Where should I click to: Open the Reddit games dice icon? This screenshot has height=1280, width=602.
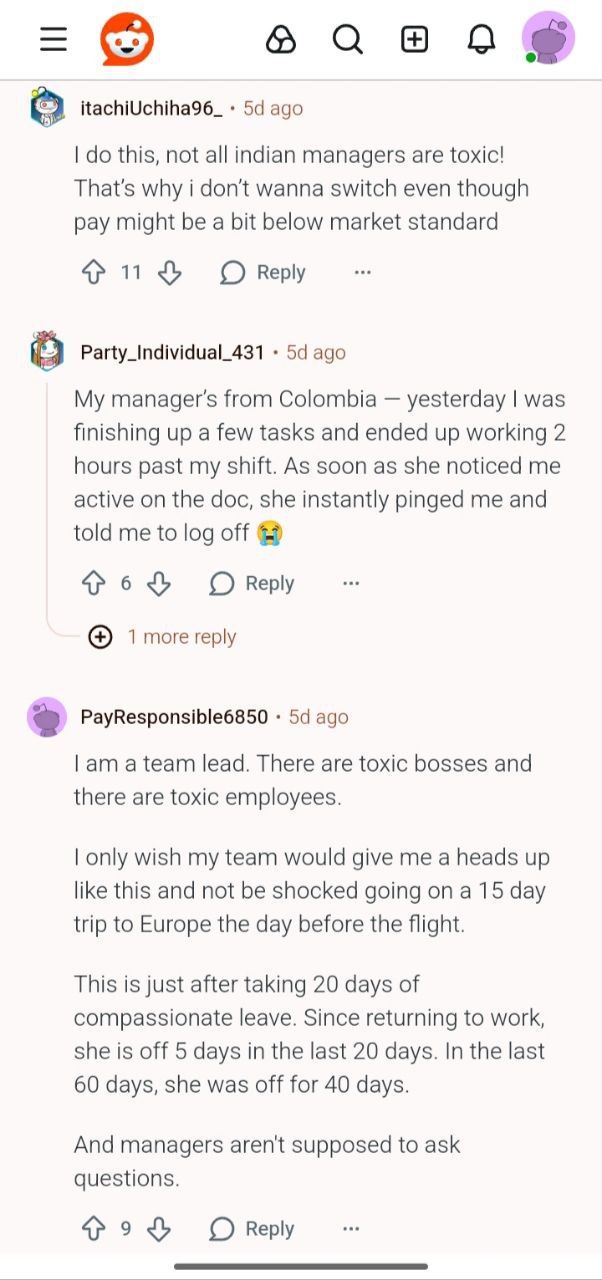(281, 38)
